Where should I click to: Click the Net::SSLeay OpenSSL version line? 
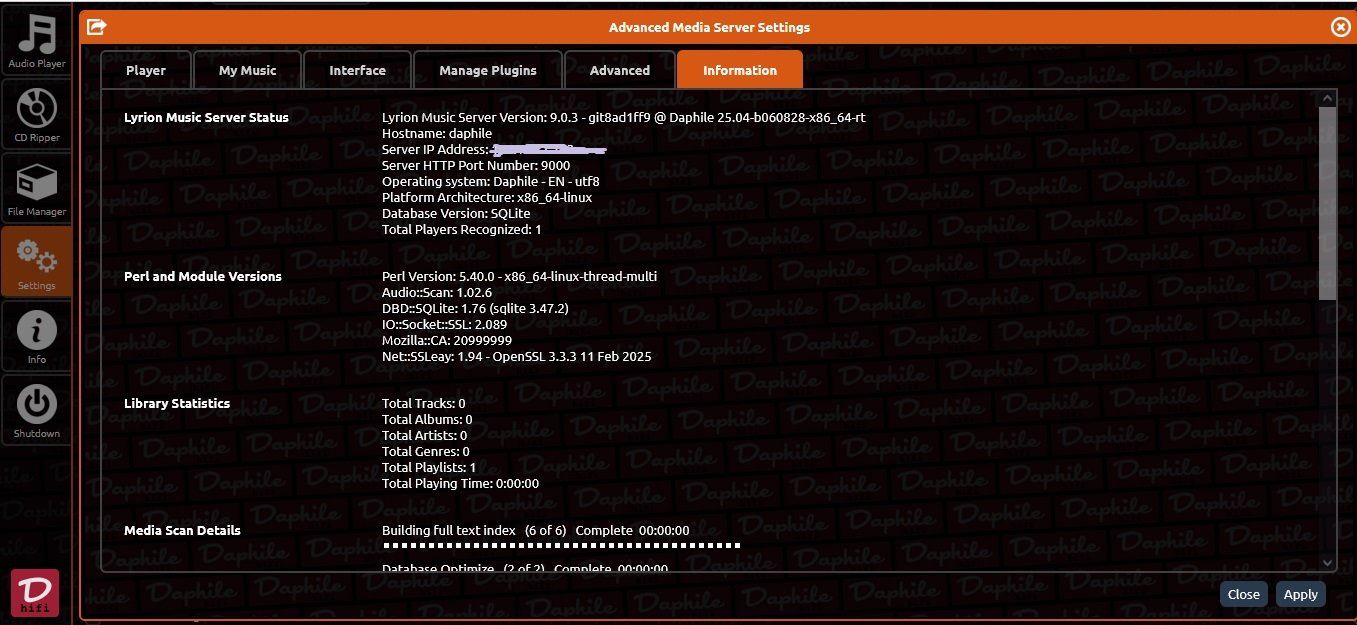(517, 356)
